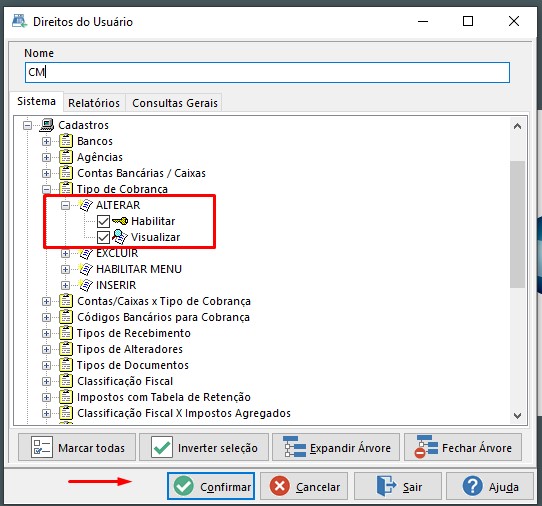Image resolution: width=542 pixels, height=506 pixels.
Task: Collapse the ALTERAR node
Action: tap(65, 205)
